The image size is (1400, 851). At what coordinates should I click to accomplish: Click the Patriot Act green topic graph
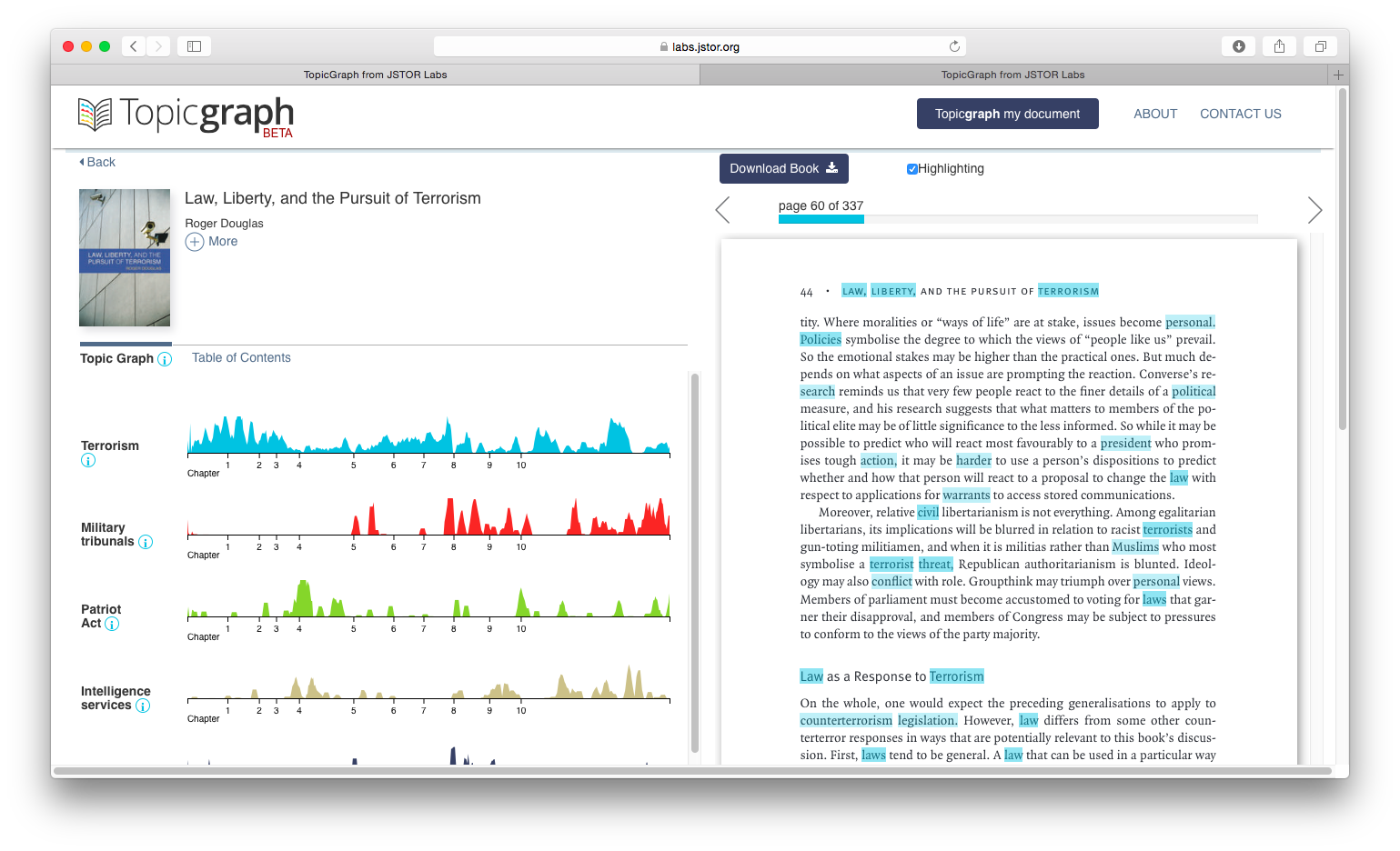coord(428,598)
